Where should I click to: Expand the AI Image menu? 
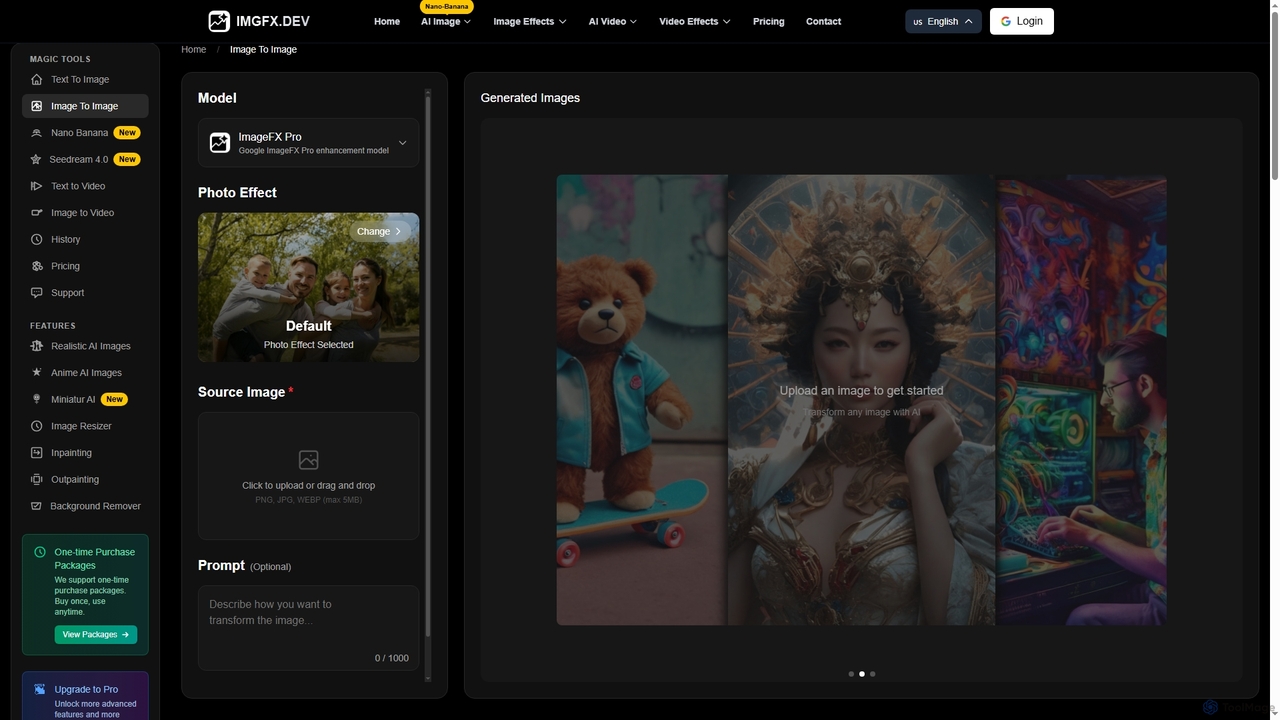click(446, 21)
